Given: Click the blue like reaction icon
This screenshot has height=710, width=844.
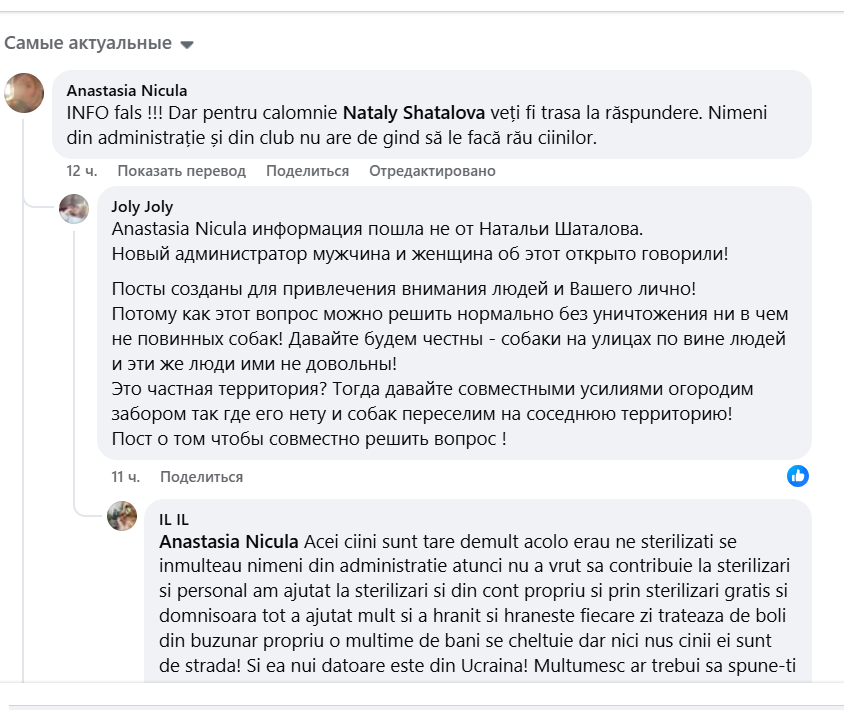Looking at the screenshot, I should pyautogui.click(x=797, y=476).
